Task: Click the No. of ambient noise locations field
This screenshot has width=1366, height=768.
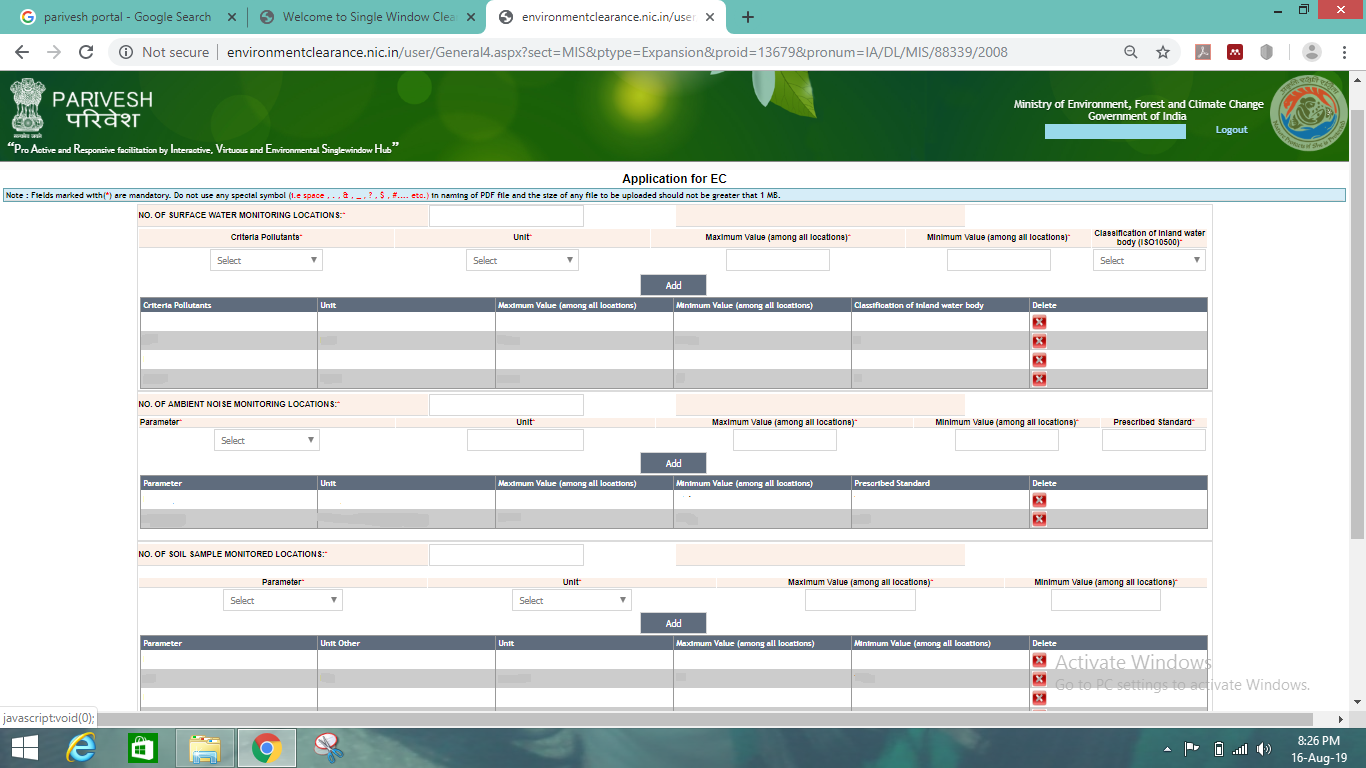Action: [x=506, y=404]
